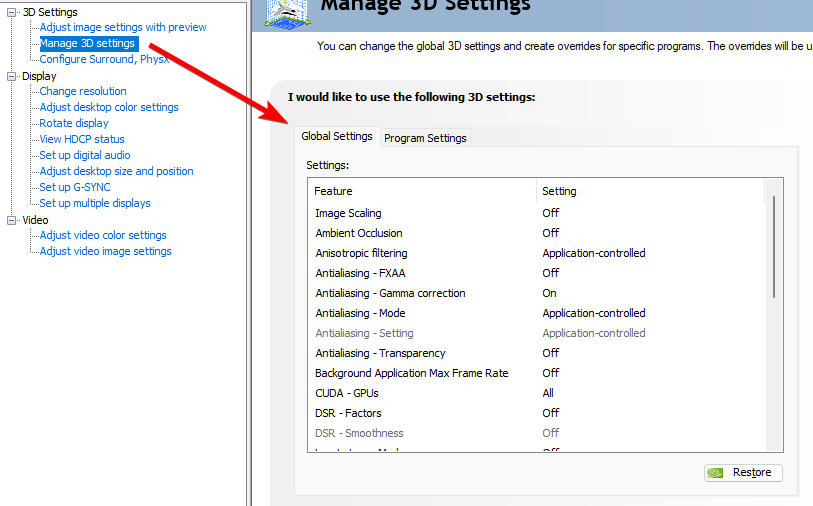This screenshot has width=813, height=506.
Task: Select the Antialiasing - FXAA row
Action: pos(536,273)
